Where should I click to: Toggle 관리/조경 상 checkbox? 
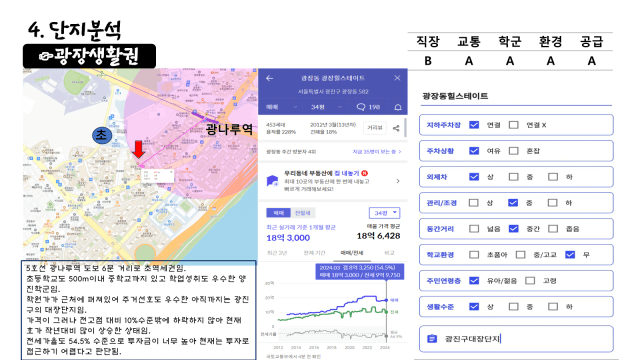[473, 202]
